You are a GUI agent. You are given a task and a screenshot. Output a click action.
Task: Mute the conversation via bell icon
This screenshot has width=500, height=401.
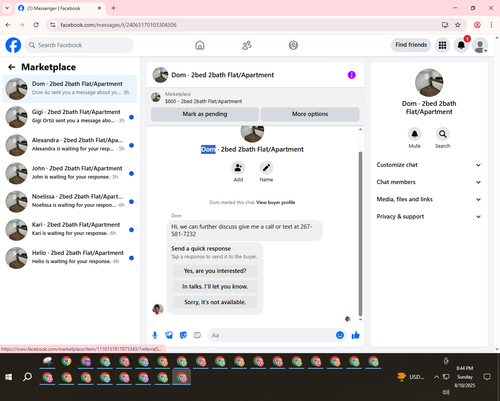pos(414,134)
